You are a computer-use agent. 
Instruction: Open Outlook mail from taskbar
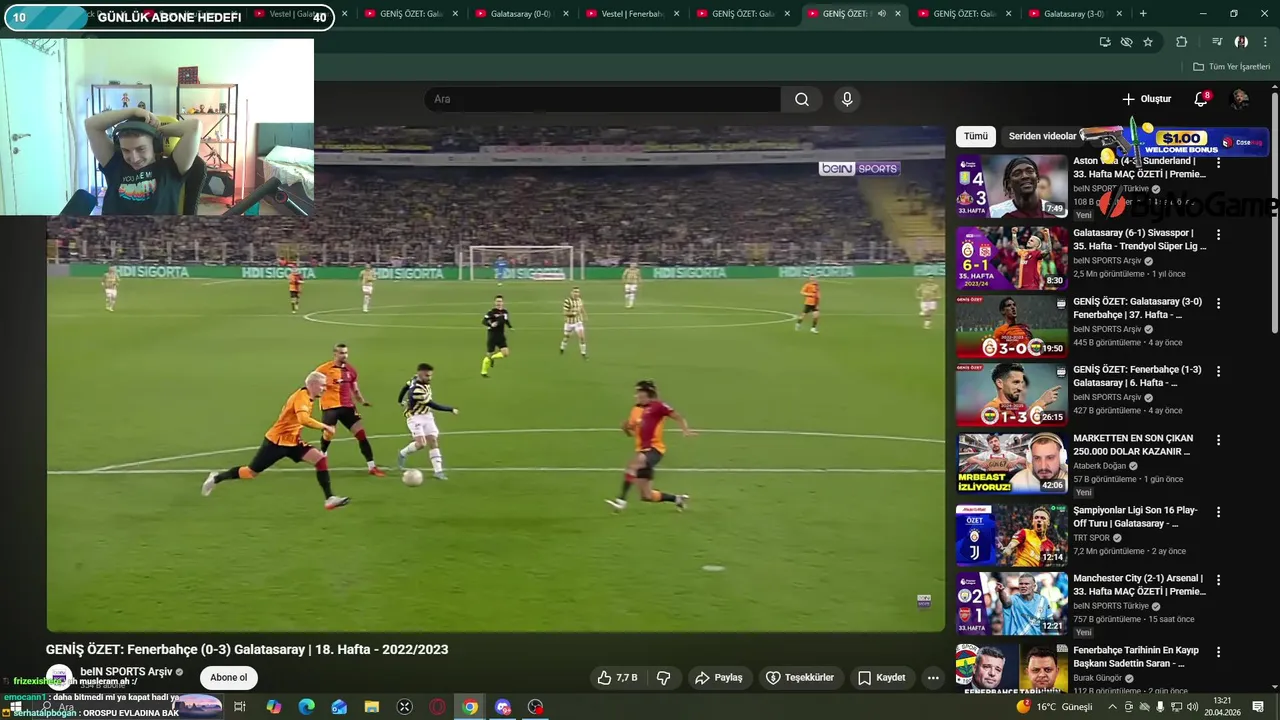(x=339, y=707)
